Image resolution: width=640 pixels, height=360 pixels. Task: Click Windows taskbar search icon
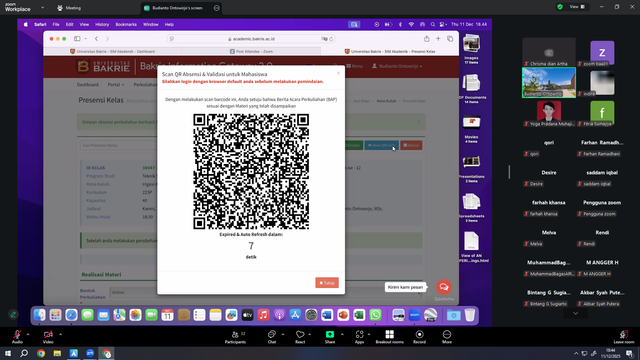coord(24,353)
